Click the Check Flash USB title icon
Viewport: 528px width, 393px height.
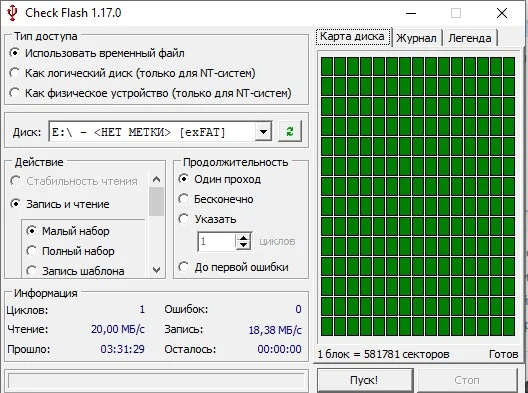(12, 13)
